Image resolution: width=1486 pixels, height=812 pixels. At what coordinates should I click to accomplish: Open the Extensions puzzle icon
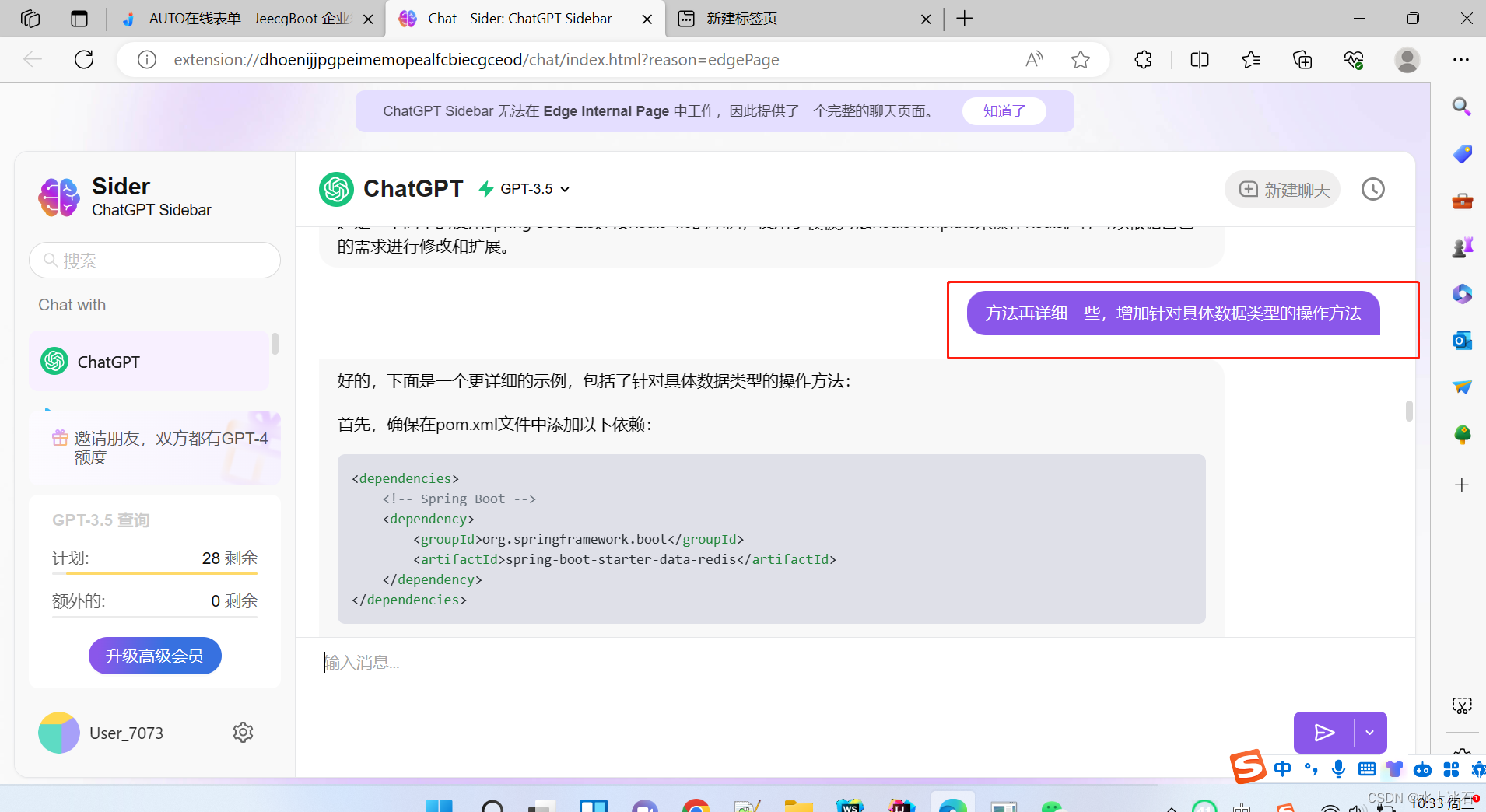1143,60
